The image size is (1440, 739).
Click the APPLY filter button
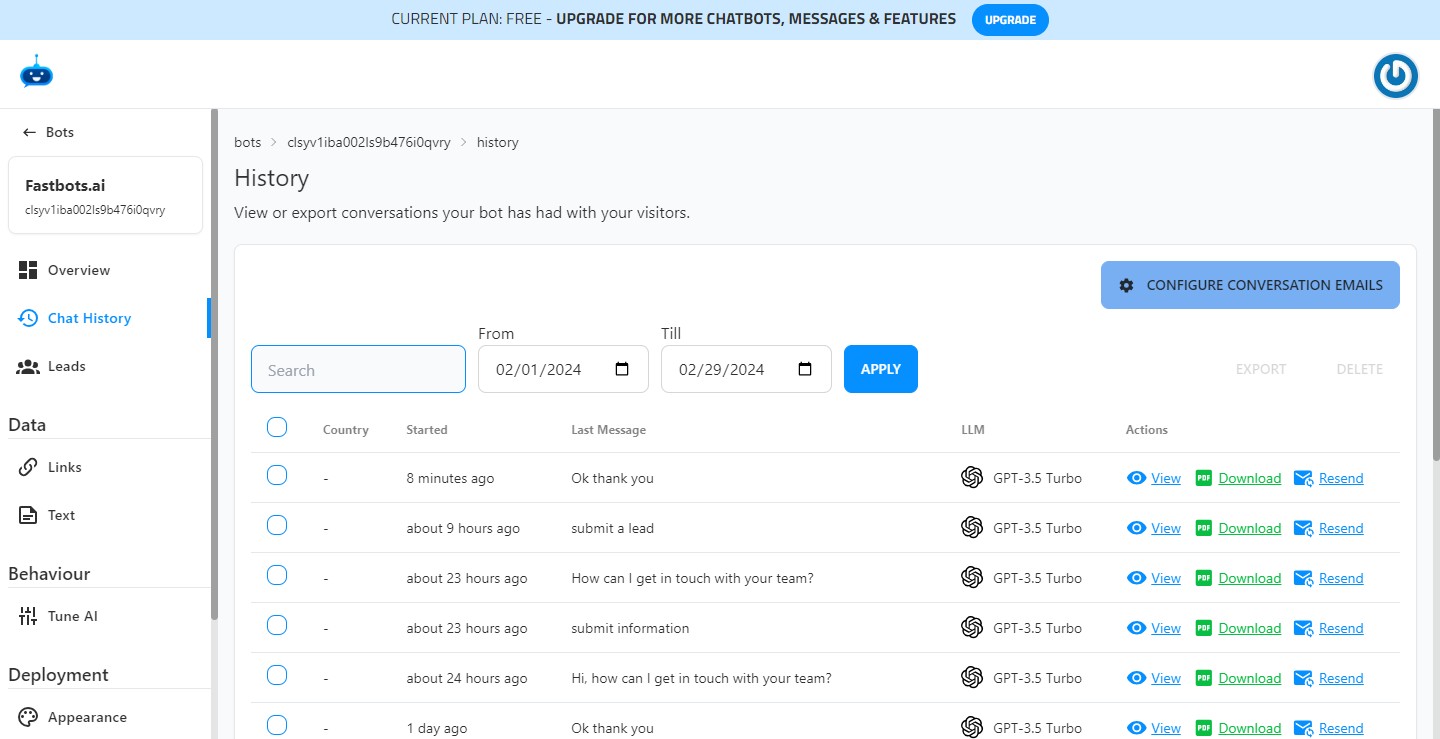pos(880,368)
